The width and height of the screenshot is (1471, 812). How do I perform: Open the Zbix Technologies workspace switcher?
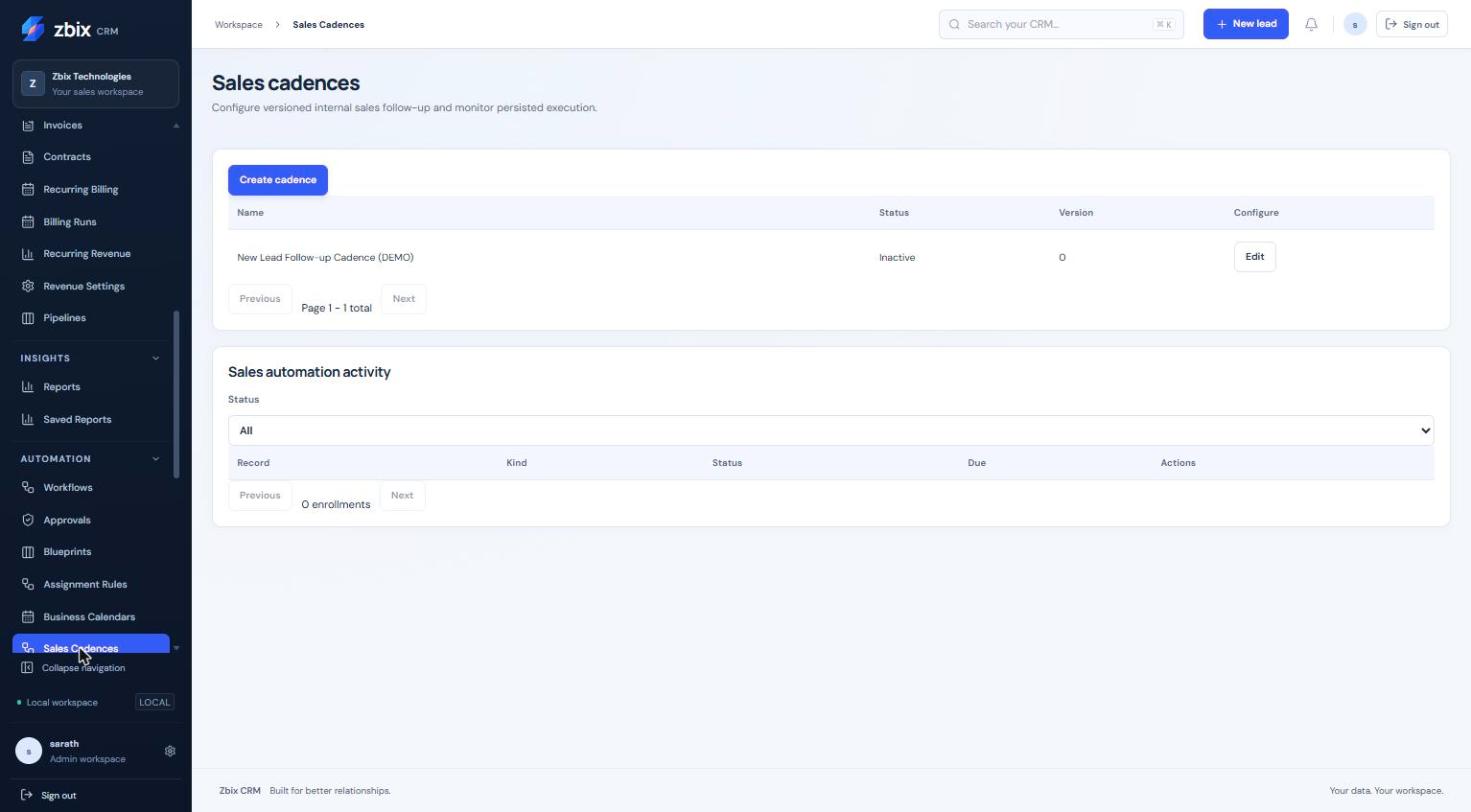[96, 84]
